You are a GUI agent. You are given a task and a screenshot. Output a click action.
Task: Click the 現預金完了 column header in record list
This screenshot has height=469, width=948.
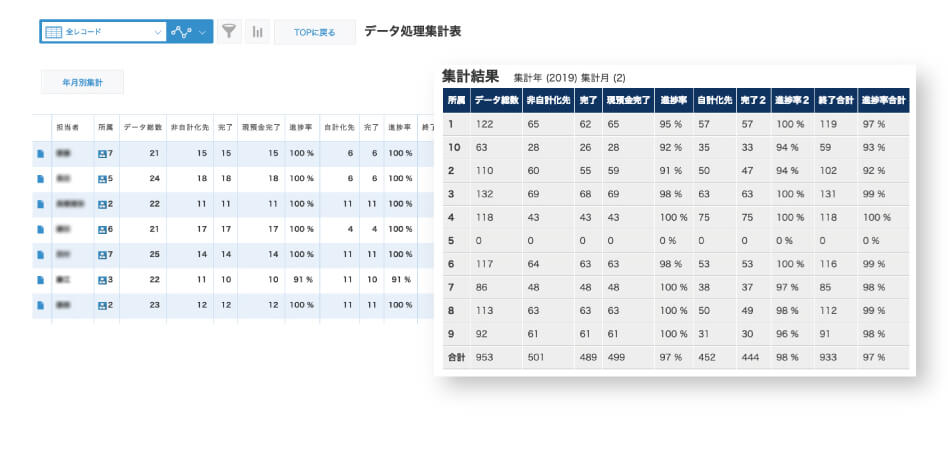(x=261, y=128)
